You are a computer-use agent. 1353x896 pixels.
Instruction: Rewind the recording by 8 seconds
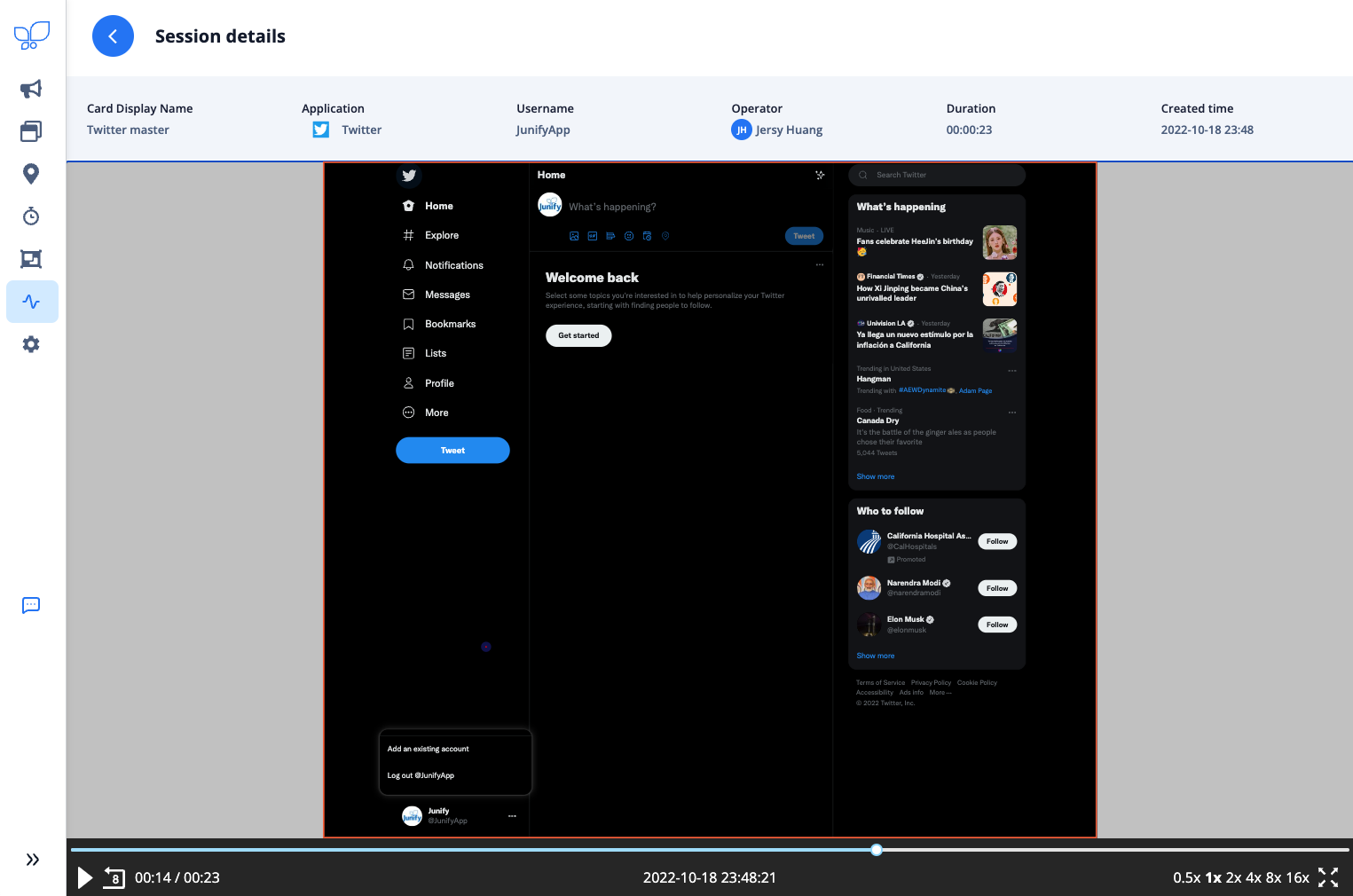(114, 877)
